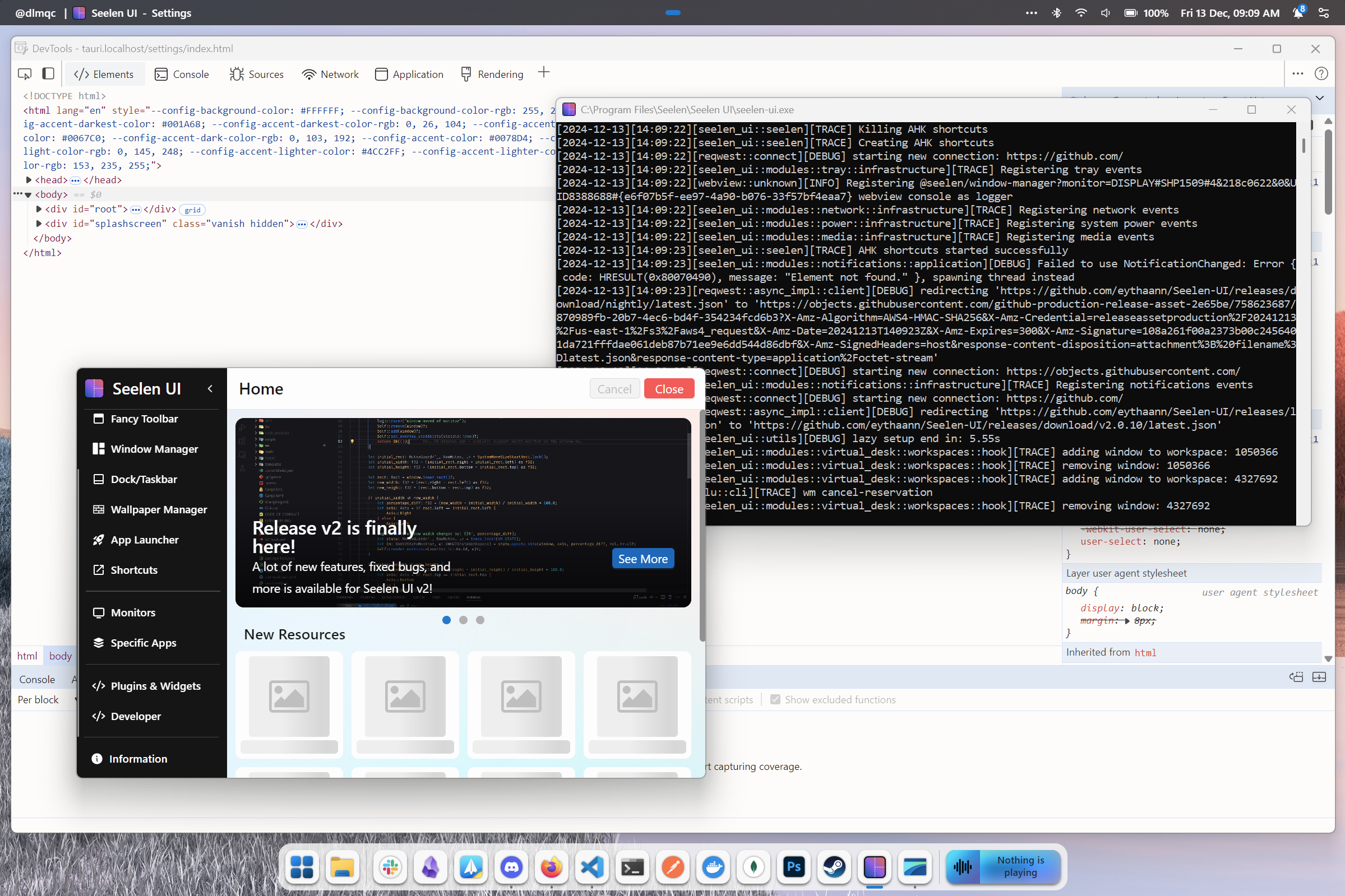This screenshot has height=896, width=1345.
Task: Collapse the Seelen UI sidebar chevron
Action: click(210, 388)
